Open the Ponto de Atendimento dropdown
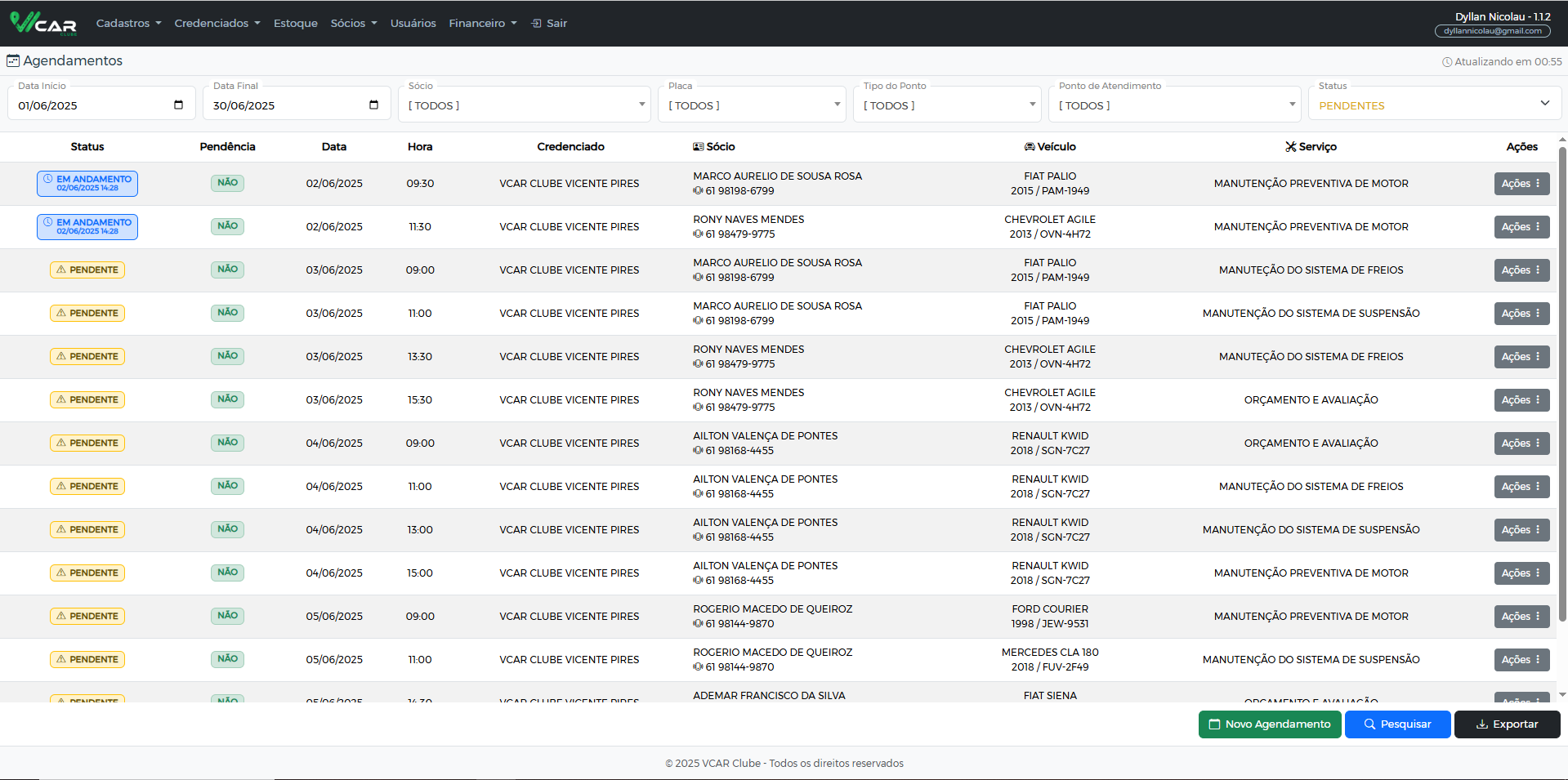Viewport: 1568px width, 780px height. pos(1175,105)
